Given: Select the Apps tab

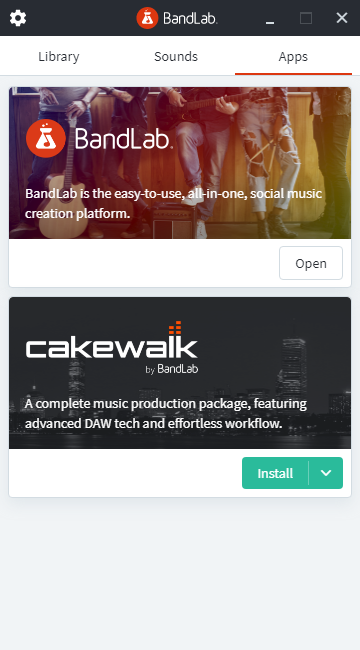Looking at the screenshot, I should [x=293, y=56].
